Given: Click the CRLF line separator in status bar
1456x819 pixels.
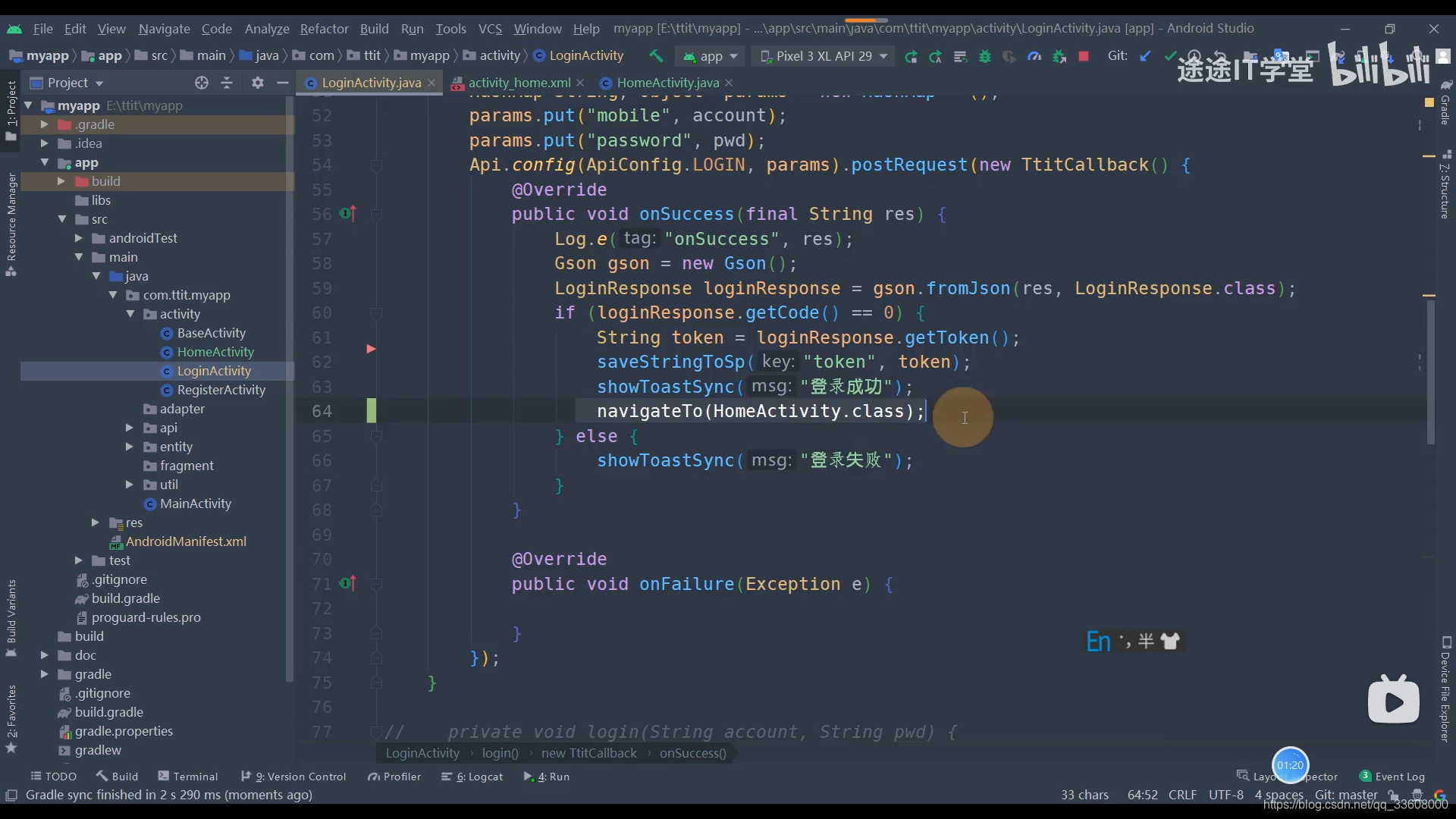Looking at the screenshot, I should pos(1182,795).
